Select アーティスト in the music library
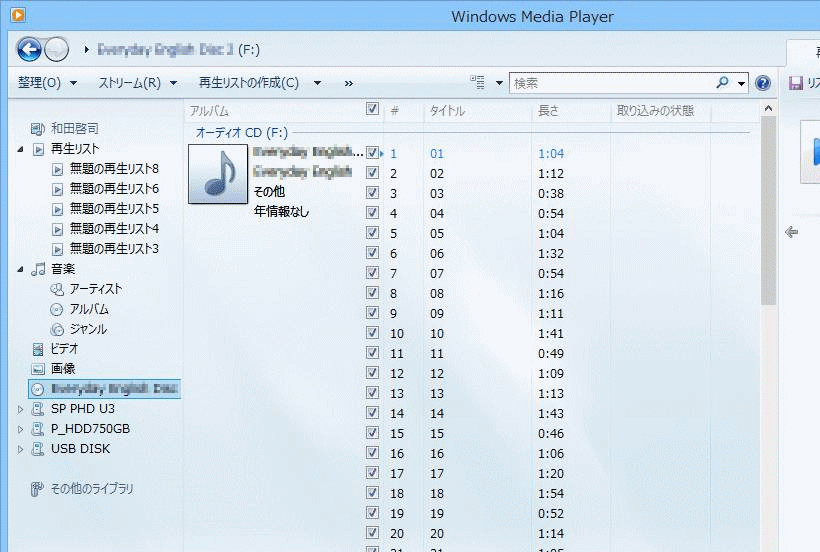 [86, 289]
